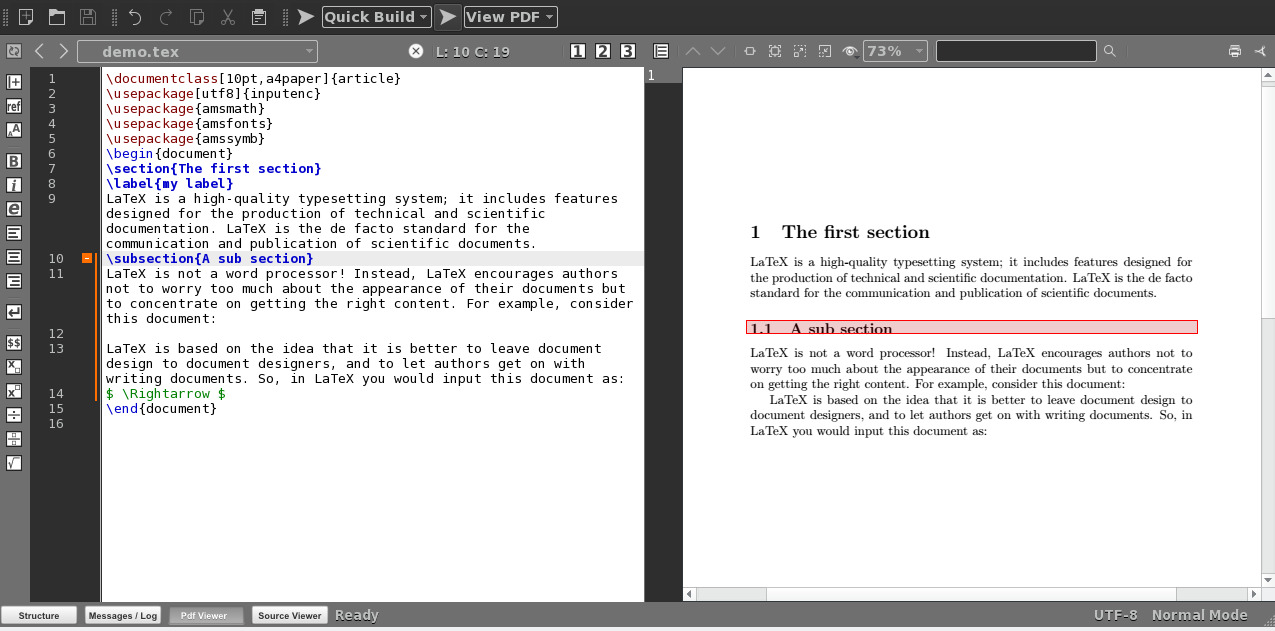
Task: Insert a subscript with the sidebar icon
Action: point(13,365)
